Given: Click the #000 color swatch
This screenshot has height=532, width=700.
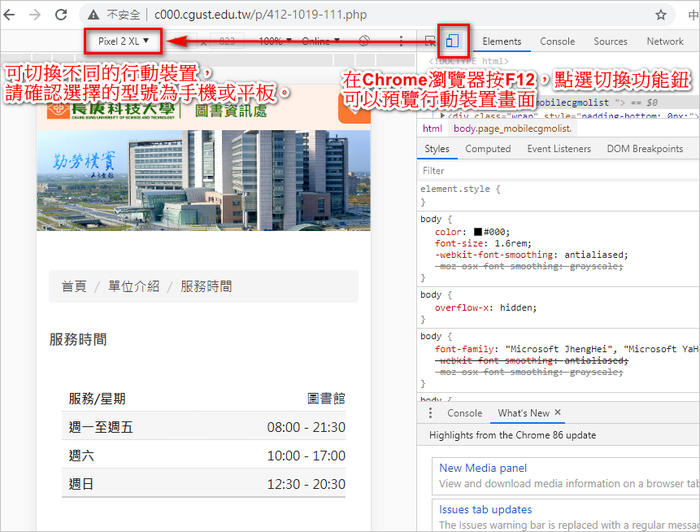Looking at the screenshot, I should point(478,232).
